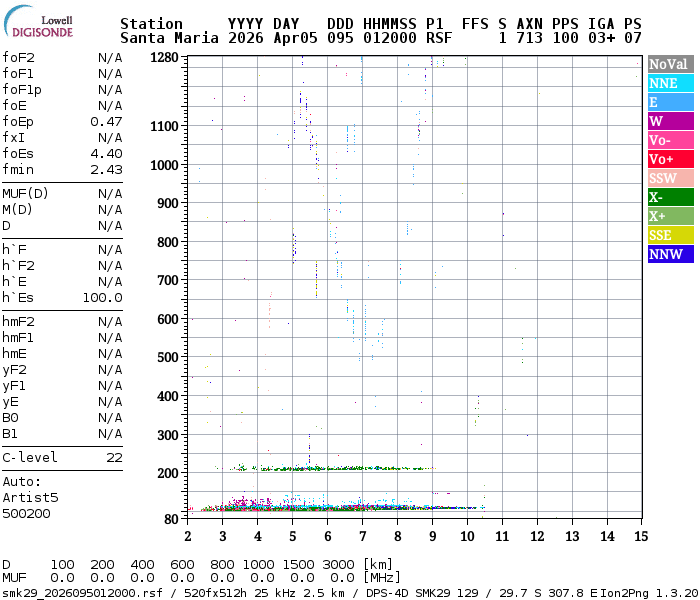The image size is (700, 600).
Task: Click the Santa Maria station name
Action: click(169, 38)
